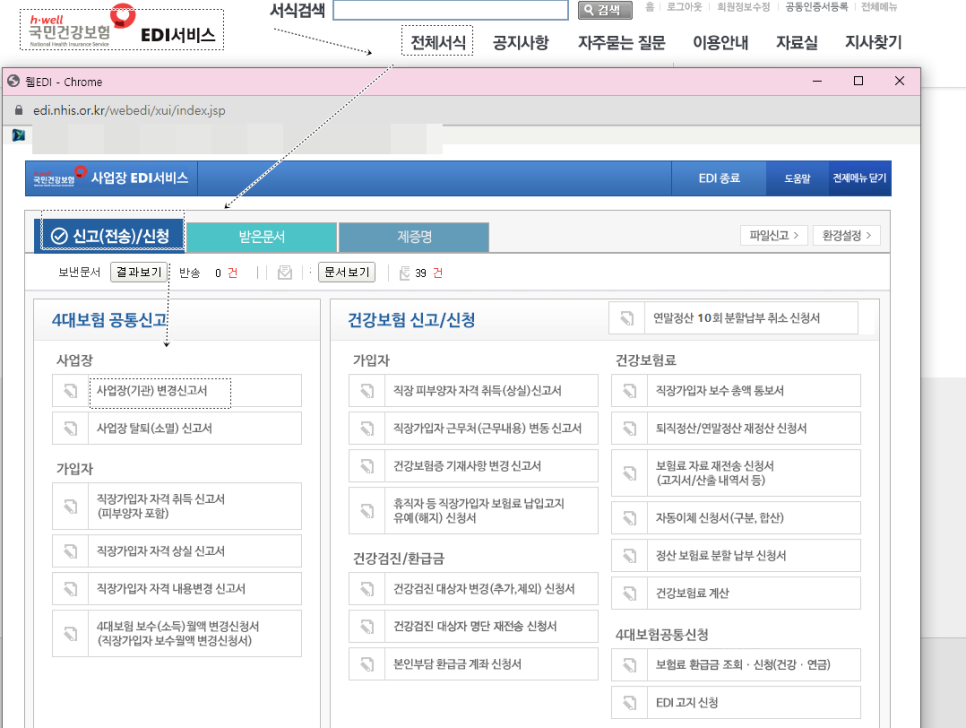
Task: Select the 건강보험료 계산 form icon
Action: coord(628,593)
